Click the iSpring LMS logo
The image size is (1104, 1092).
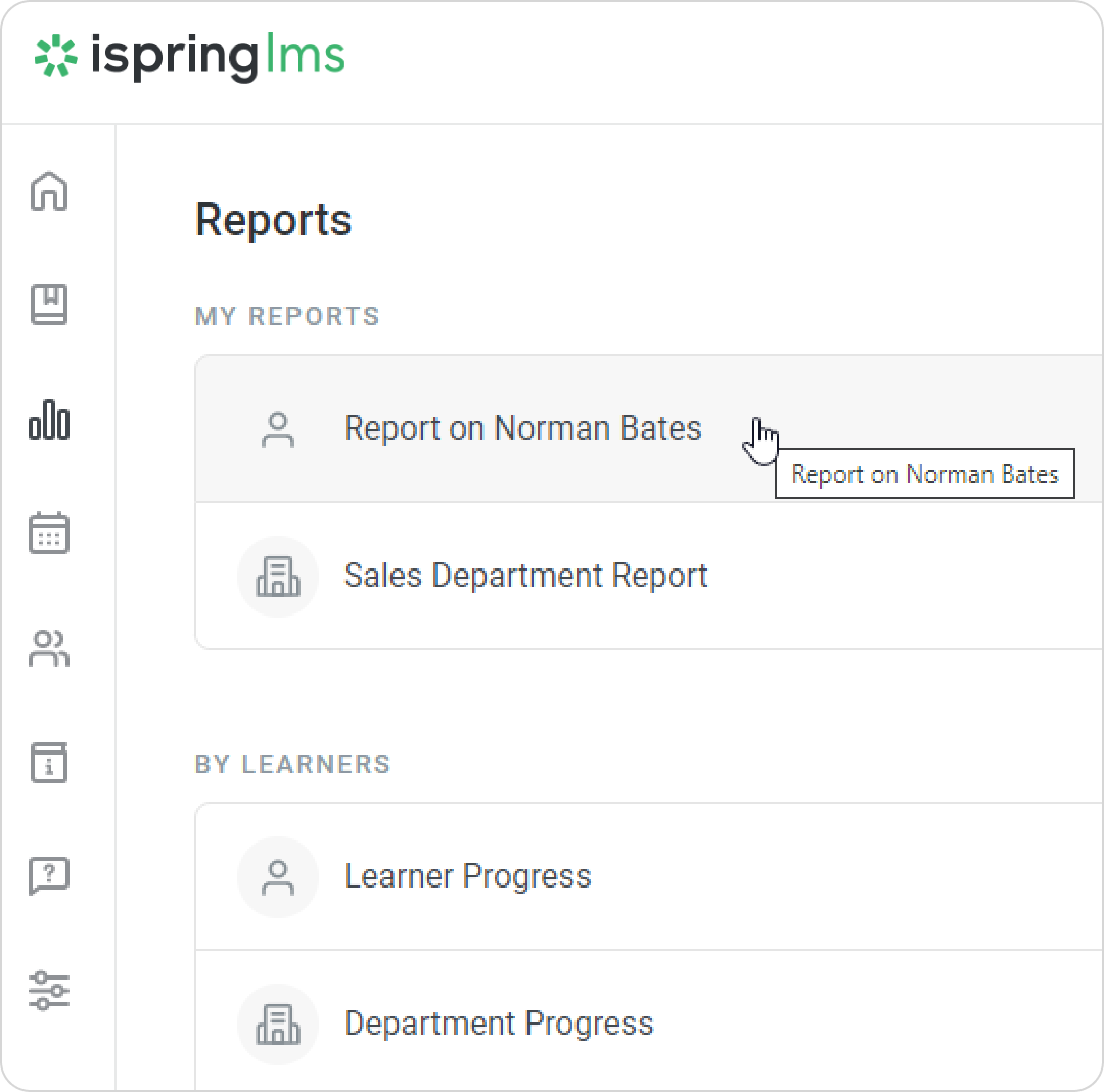pyautogui.click(x=189, y=57)
